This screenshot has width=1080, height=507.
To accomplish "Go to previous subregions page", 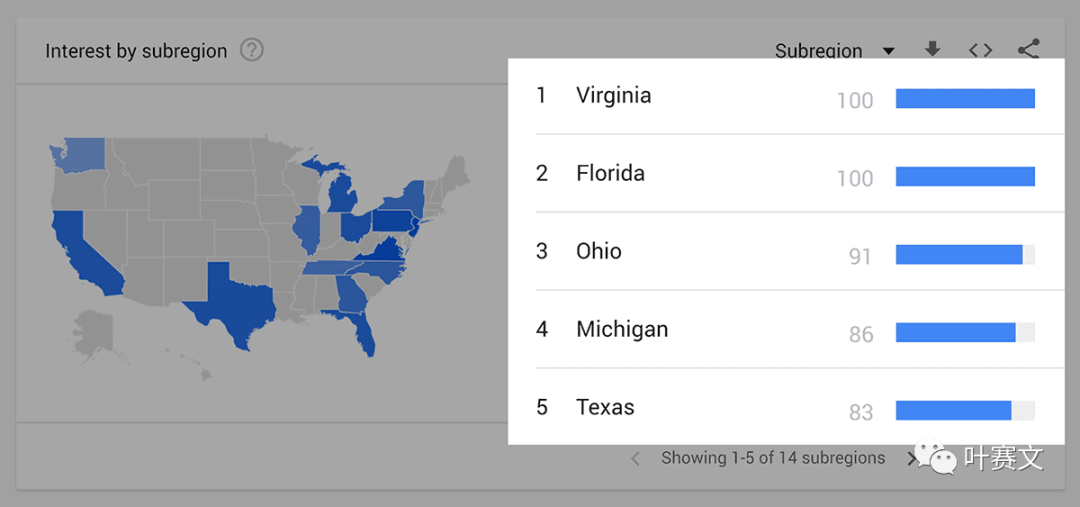I will (635, 459).
